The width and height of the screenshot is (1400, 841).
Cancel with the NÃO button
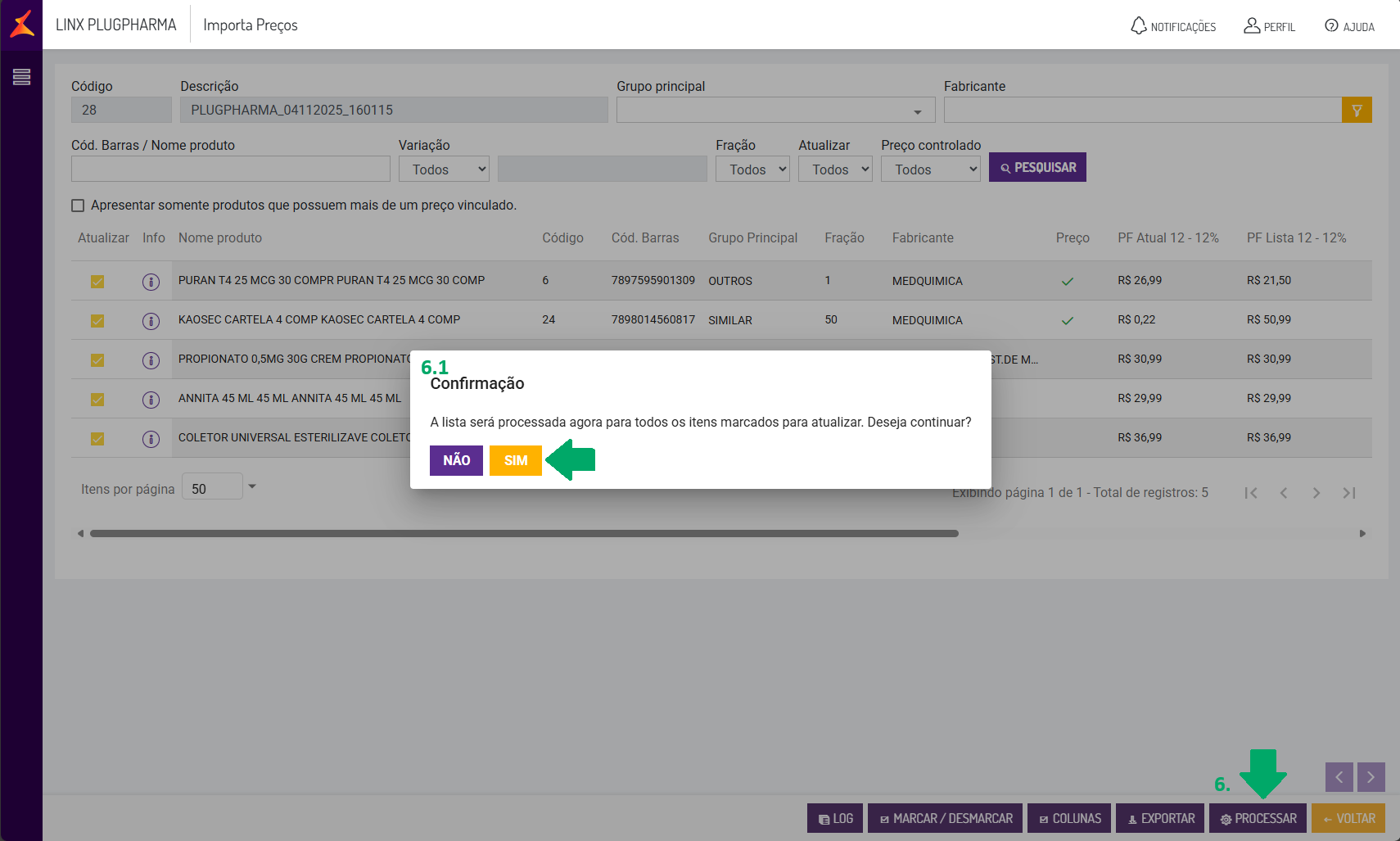(456, 460)
